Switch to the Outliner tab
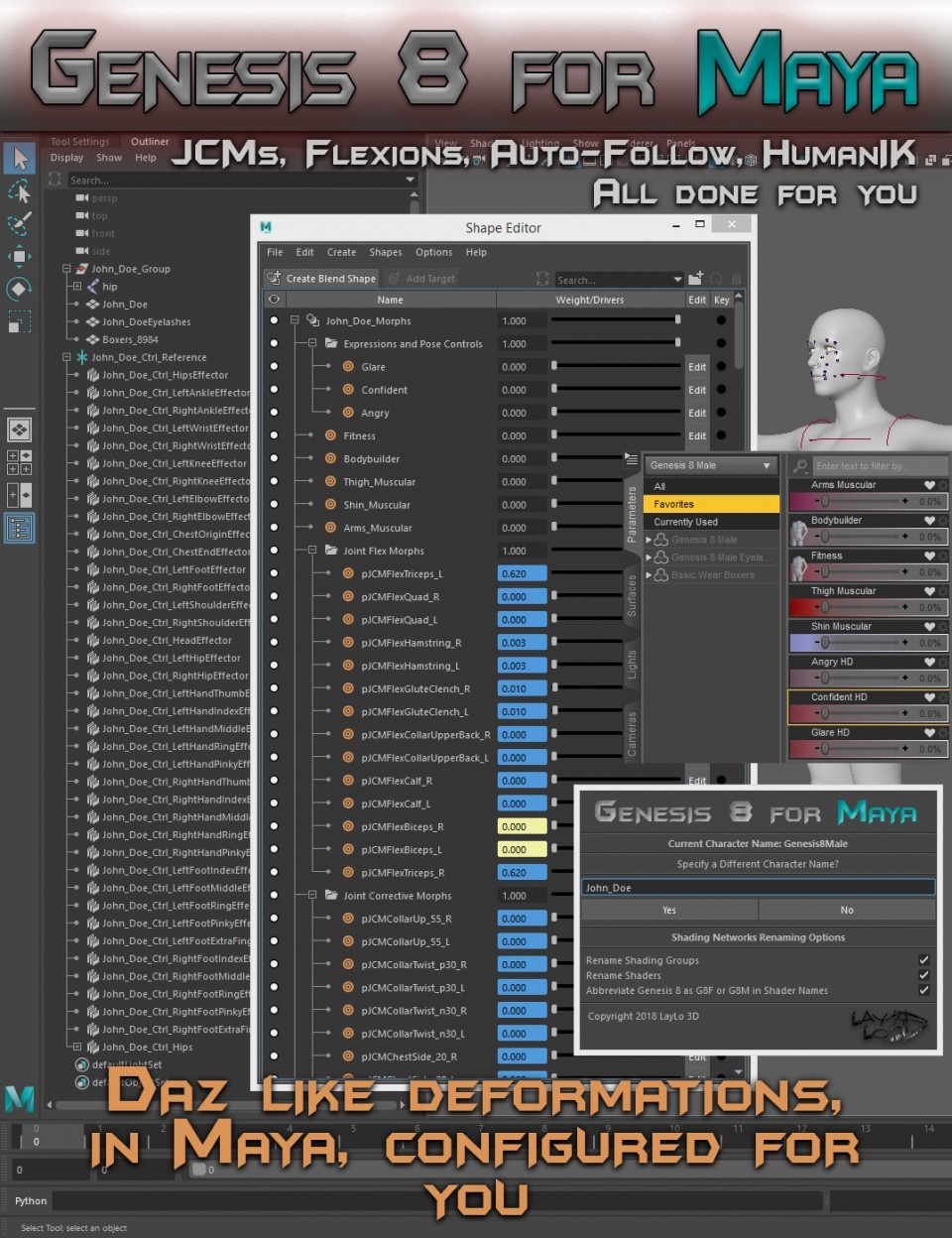Screen dimensions: 952x1238 [x=150, y=142]
